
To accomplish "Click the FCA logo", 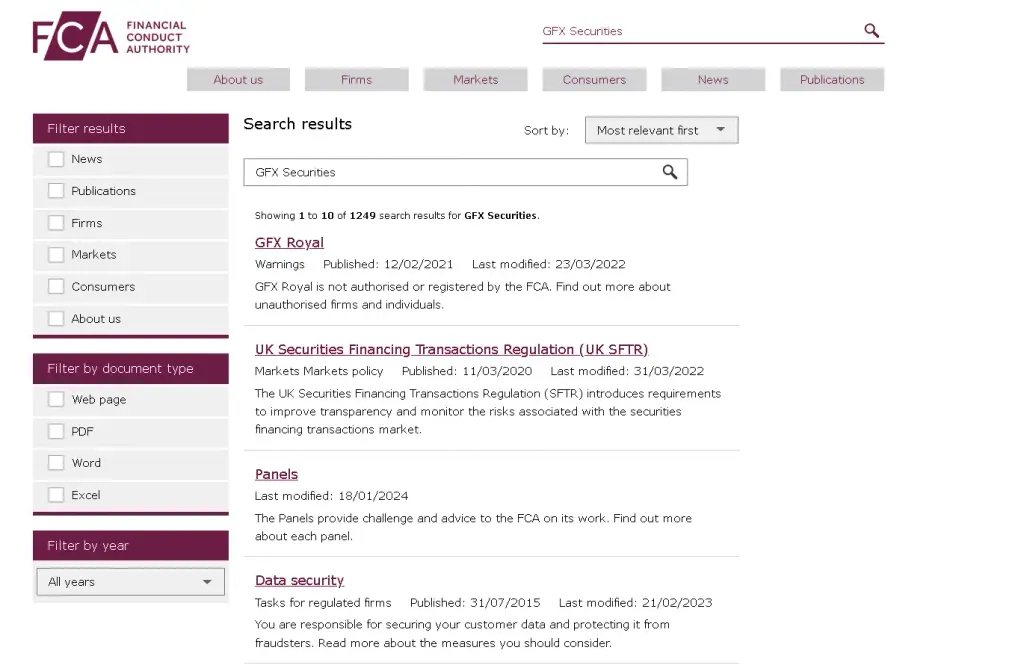I will pos(111,36).
